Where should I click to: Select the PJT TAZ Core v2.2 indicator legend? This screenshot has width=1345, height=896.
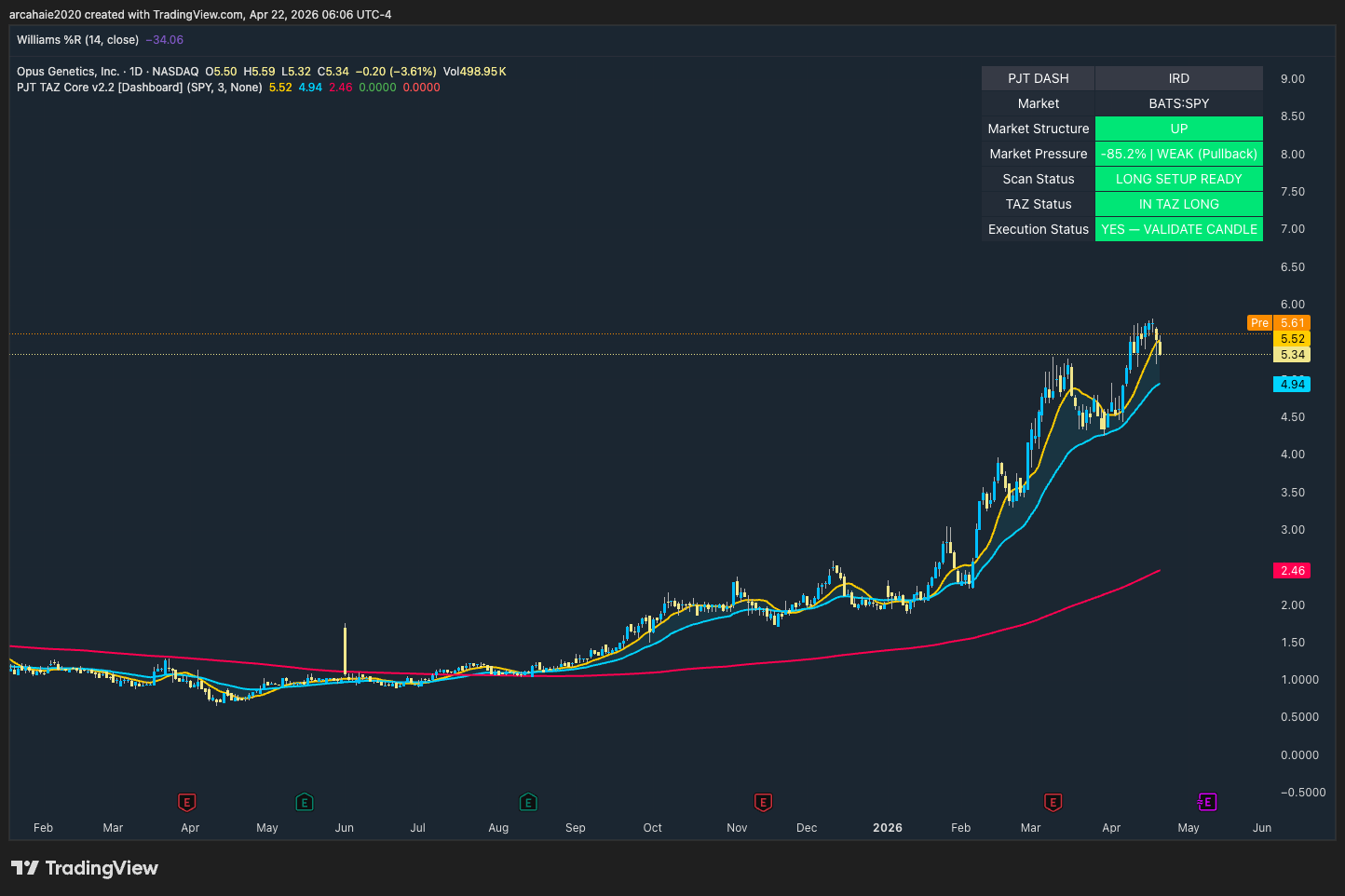point(100,88)
